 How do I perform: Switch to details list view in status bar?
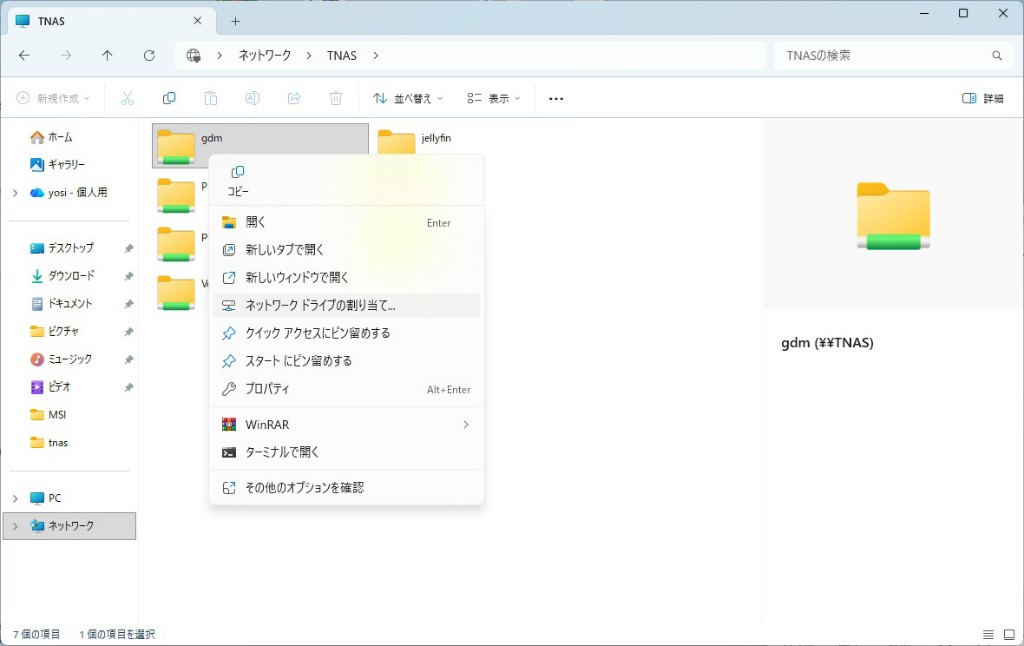point(988,634)
